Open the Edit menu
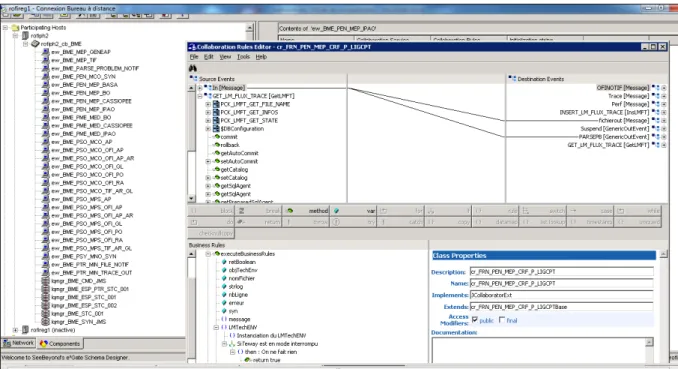The height and width of the screenshot is (369, 678). (x=208, y=57)
